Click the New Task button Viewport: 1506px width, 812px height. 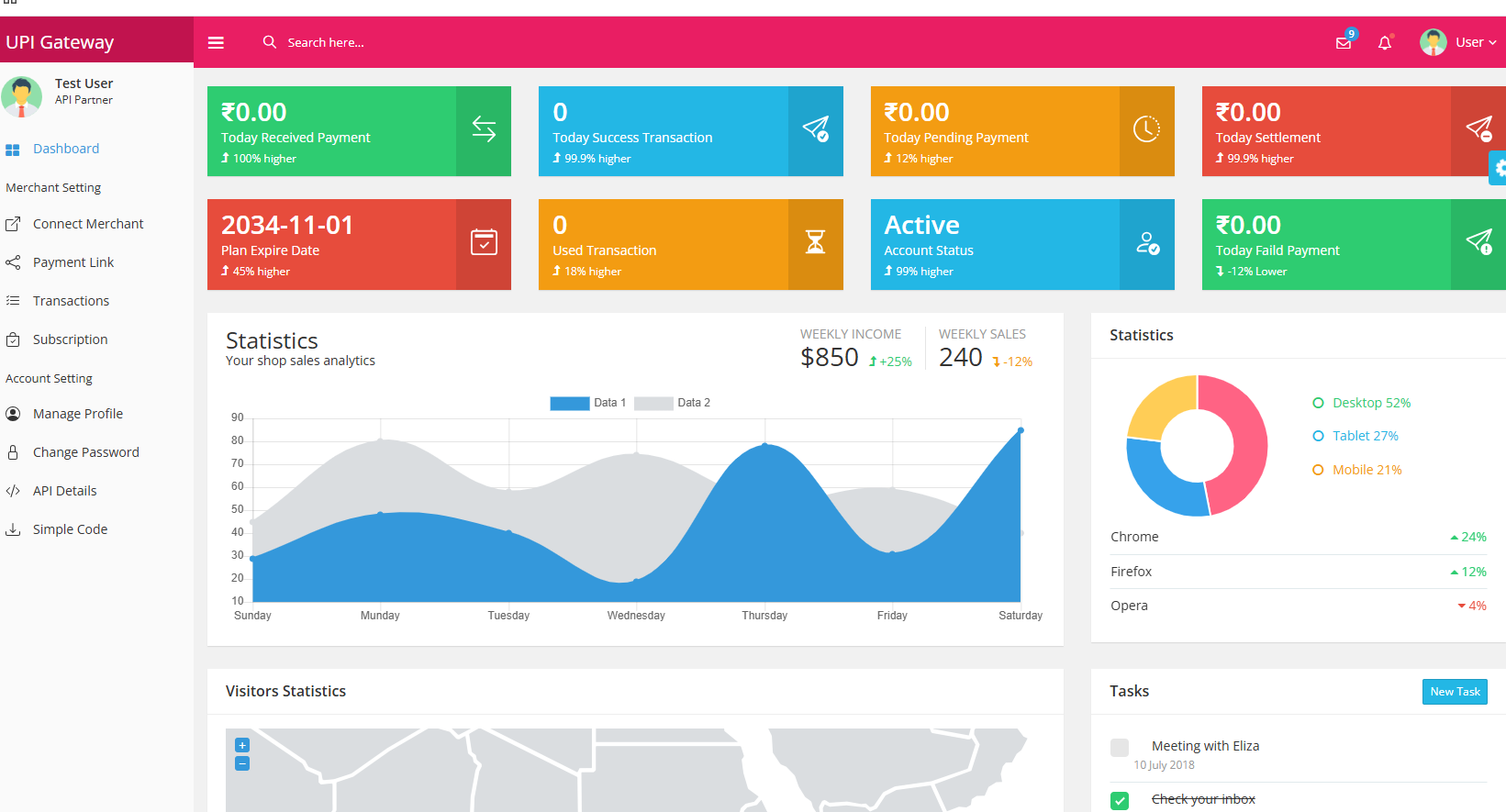[1454, 692]
